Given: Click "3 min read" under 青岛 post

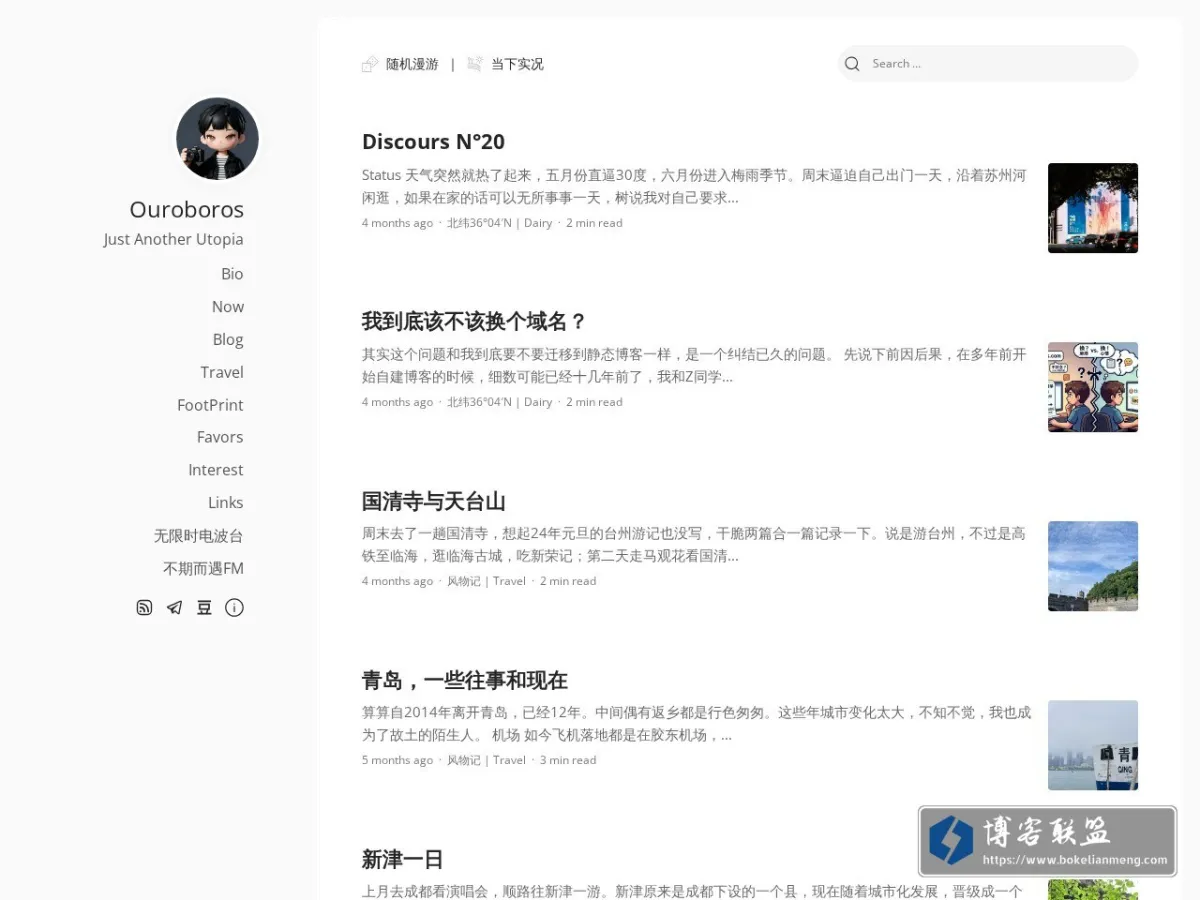Looking at the screenshot, I should (568, 760).
